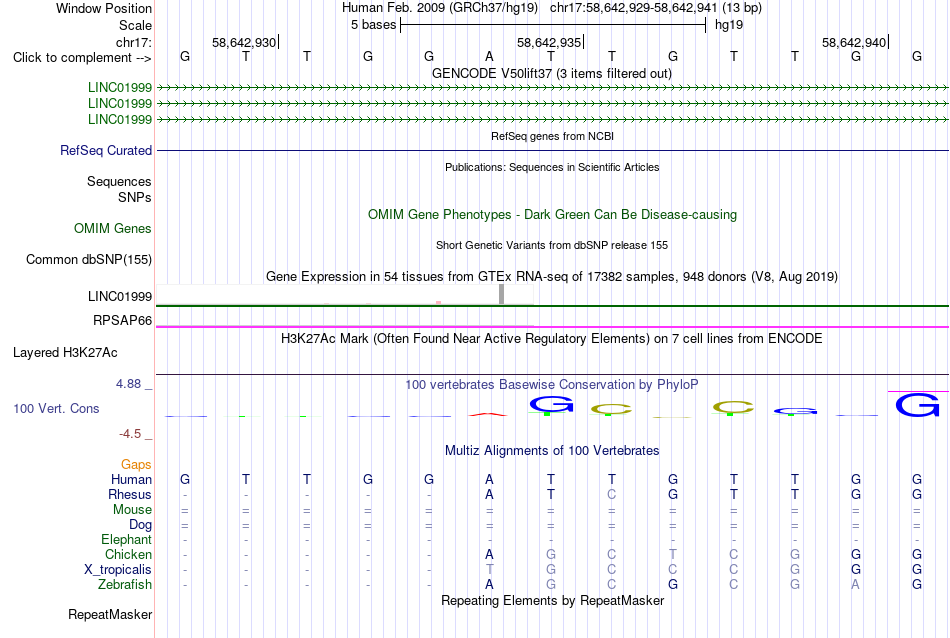Click the RepeatMasker track label
950x638 pixels.
110,615
